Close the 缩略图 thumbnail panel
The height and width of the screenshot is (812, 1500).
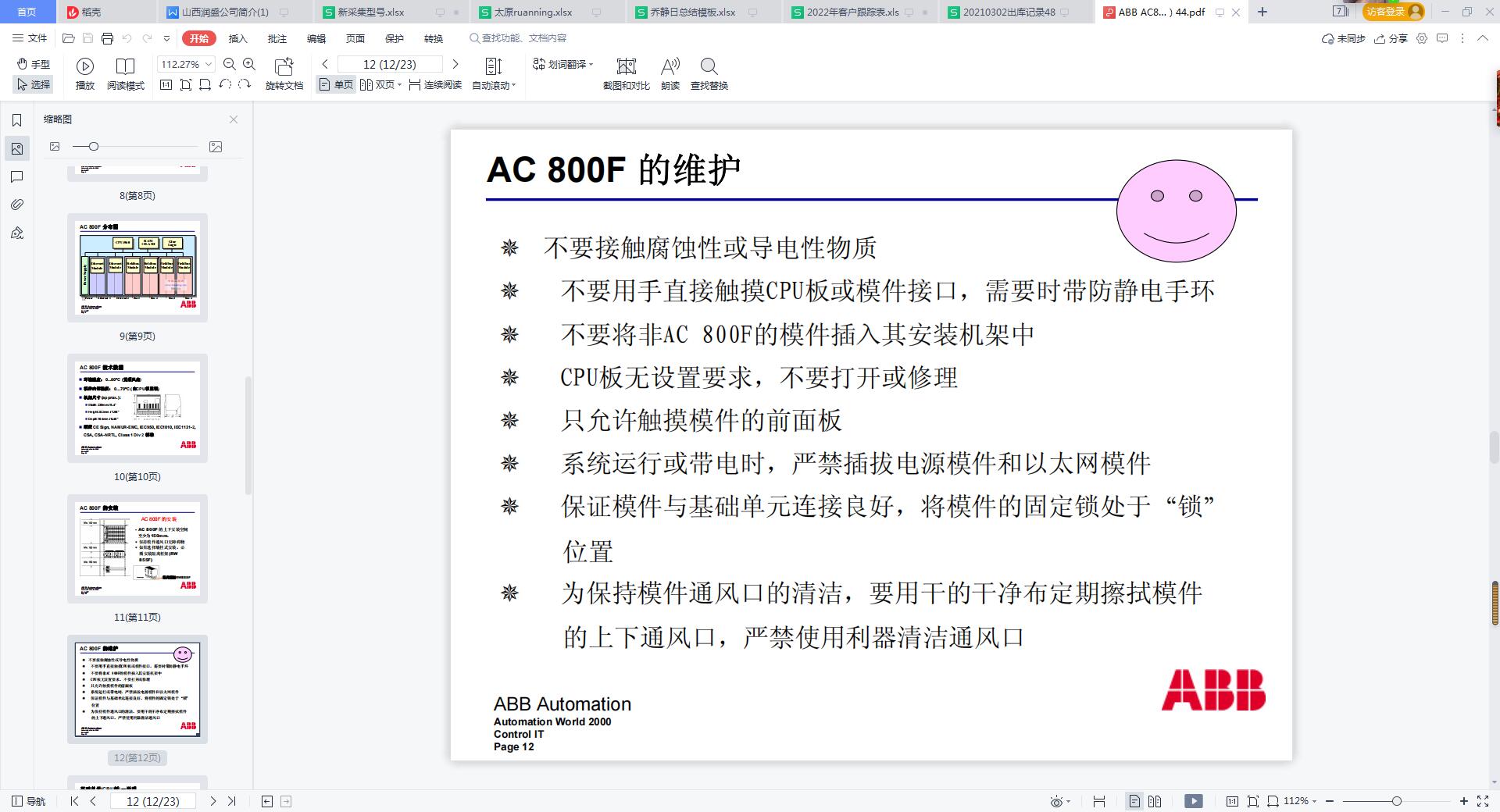pos(234,119)
